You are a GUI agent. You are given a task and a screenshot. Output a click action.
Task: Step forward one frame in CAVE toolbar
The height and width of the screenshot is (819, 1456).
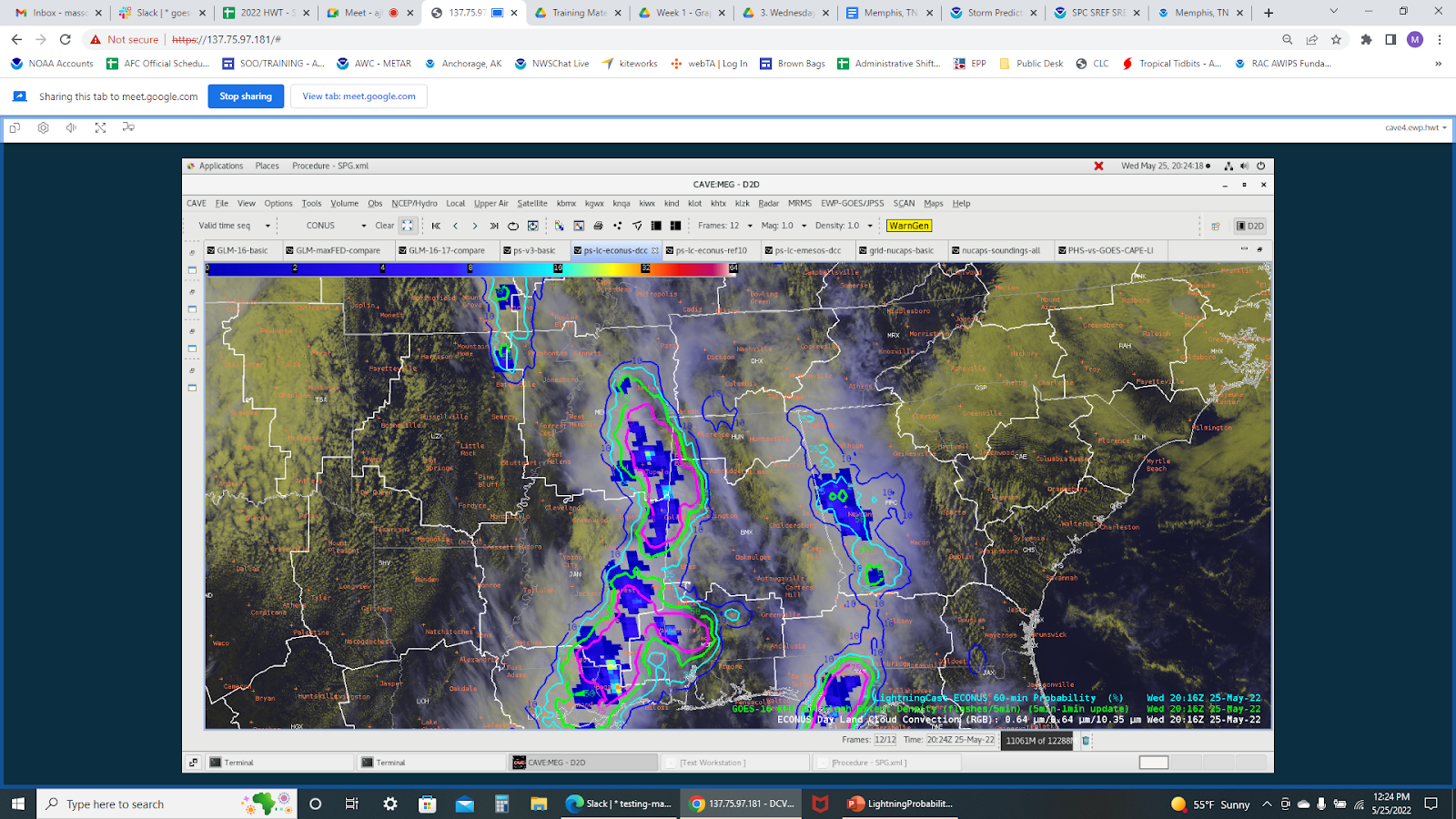pos(474,226)
